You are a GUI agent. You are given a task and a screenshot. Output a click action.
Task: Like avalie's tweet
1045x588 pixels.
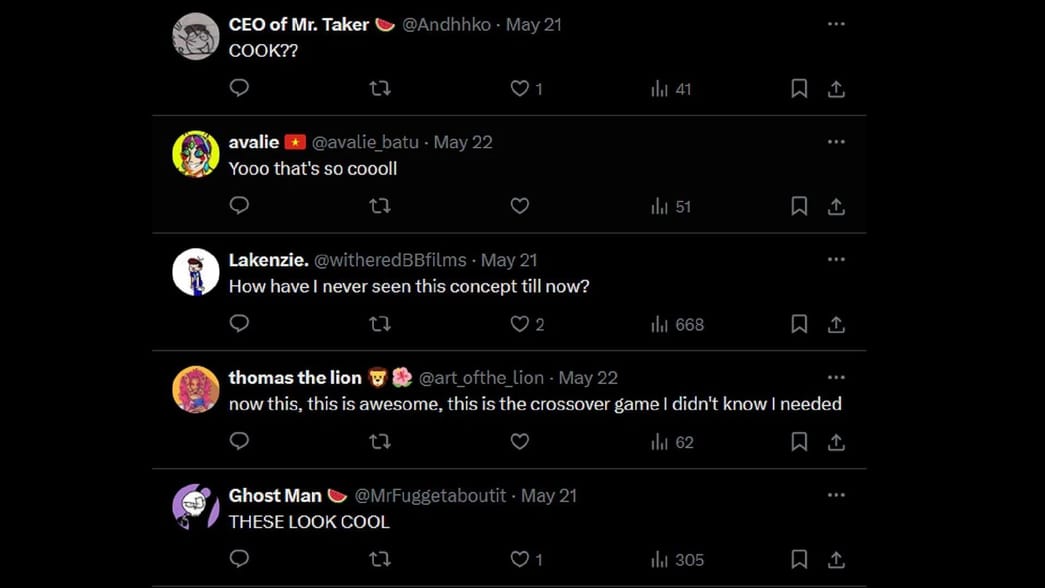click(x=520, y=206)
